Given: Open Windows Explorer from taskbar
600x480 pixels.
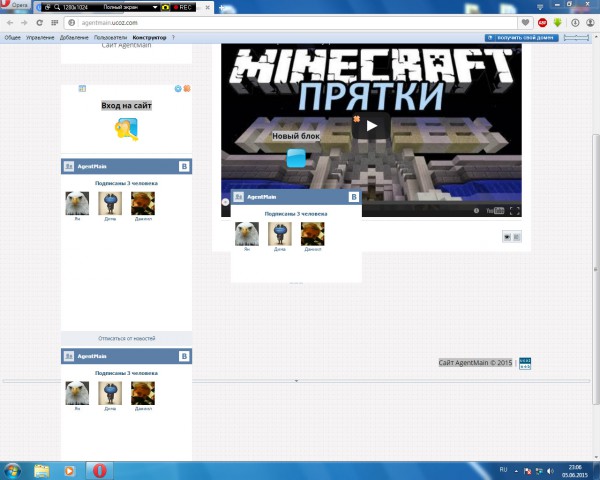Looking at the screenshot, I should pyautogui.click(x=41, y=471).
